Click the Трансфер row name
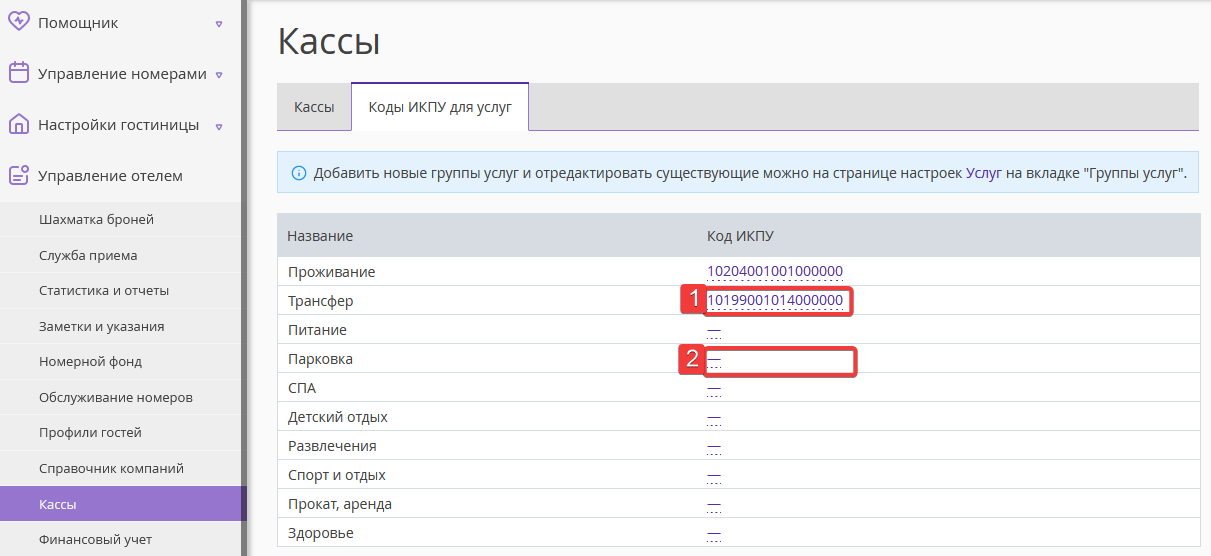Screen dimensions: 1211x556 (320, 301)
